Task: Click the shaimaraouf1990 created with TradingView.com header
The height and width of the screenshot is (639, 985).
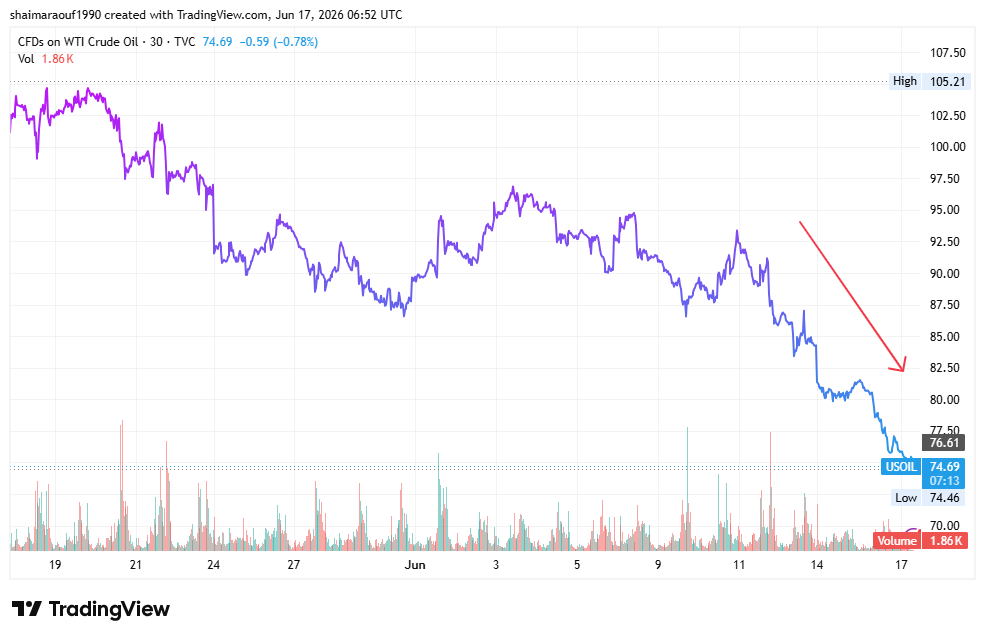Action: [206, 14]
